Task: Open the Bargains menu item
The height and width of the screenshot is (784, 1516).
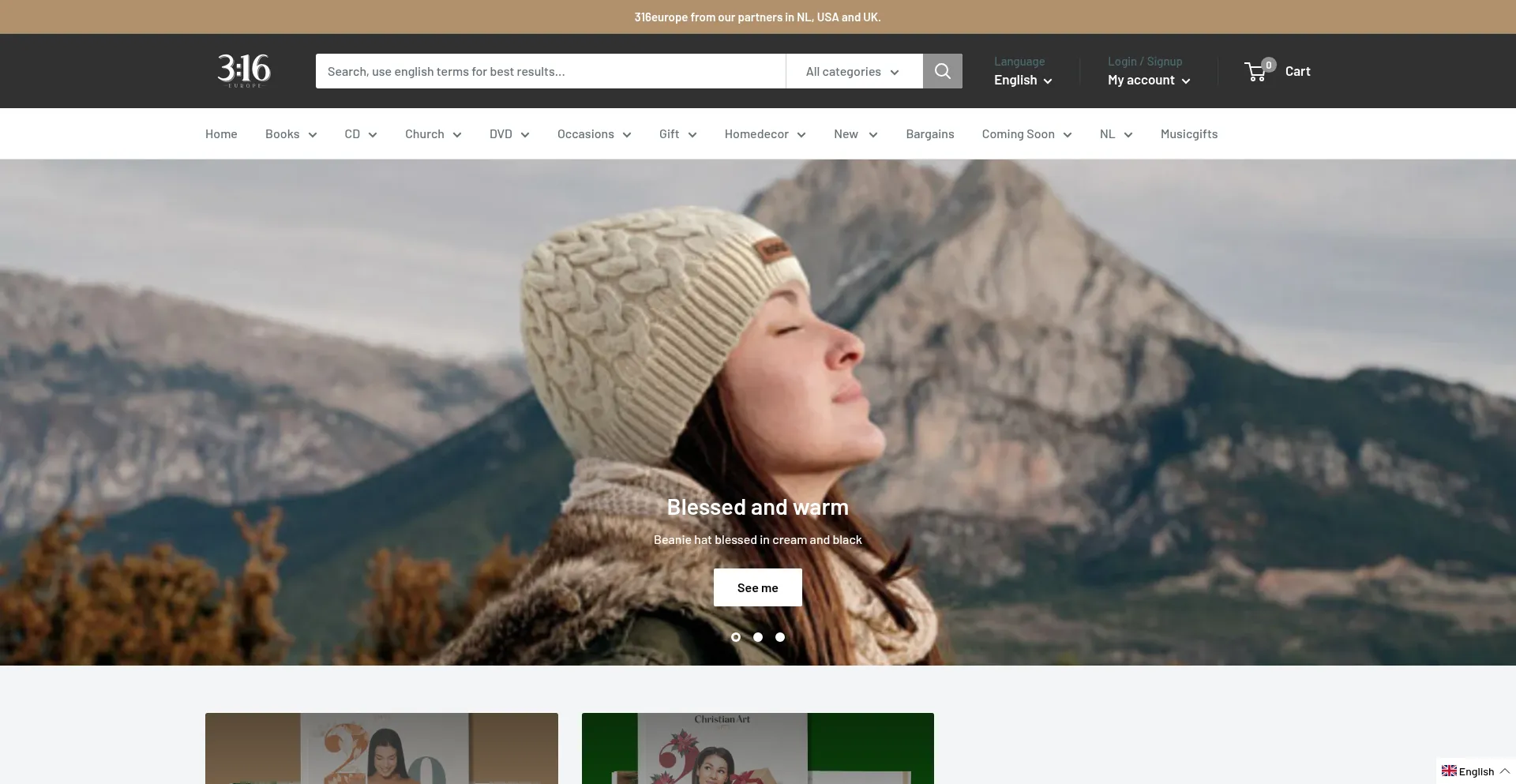Action: click(x=929, y=134)
